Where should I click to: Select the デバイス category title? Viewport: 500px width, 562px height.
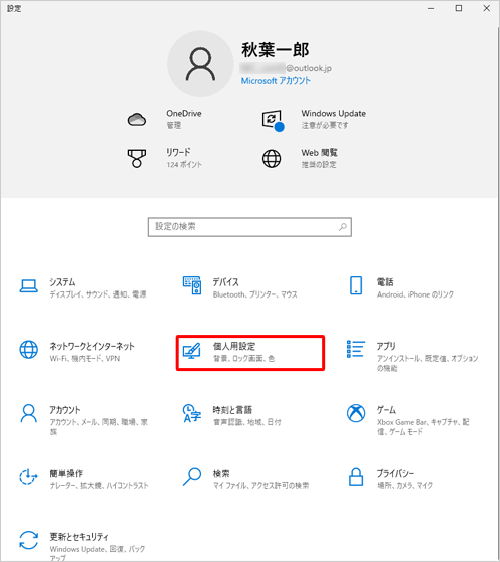coord(225,282)
